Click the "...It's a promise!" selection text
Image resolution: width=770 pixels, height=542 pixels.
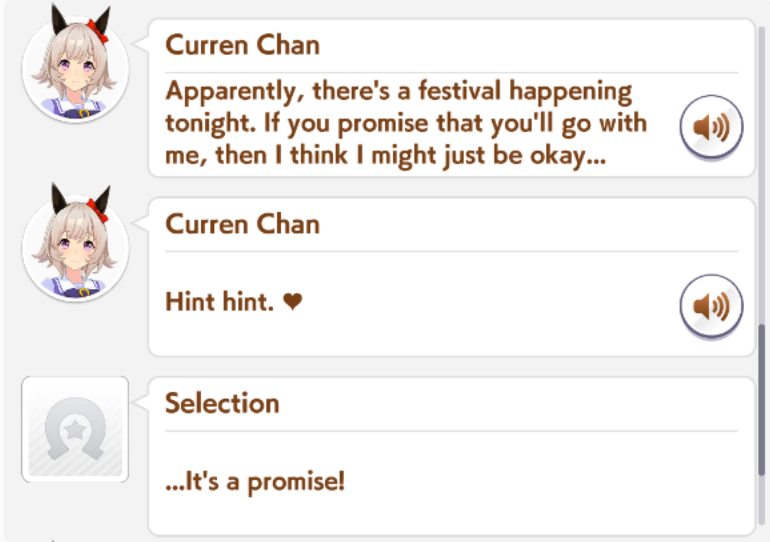click(x=255, y=481)
